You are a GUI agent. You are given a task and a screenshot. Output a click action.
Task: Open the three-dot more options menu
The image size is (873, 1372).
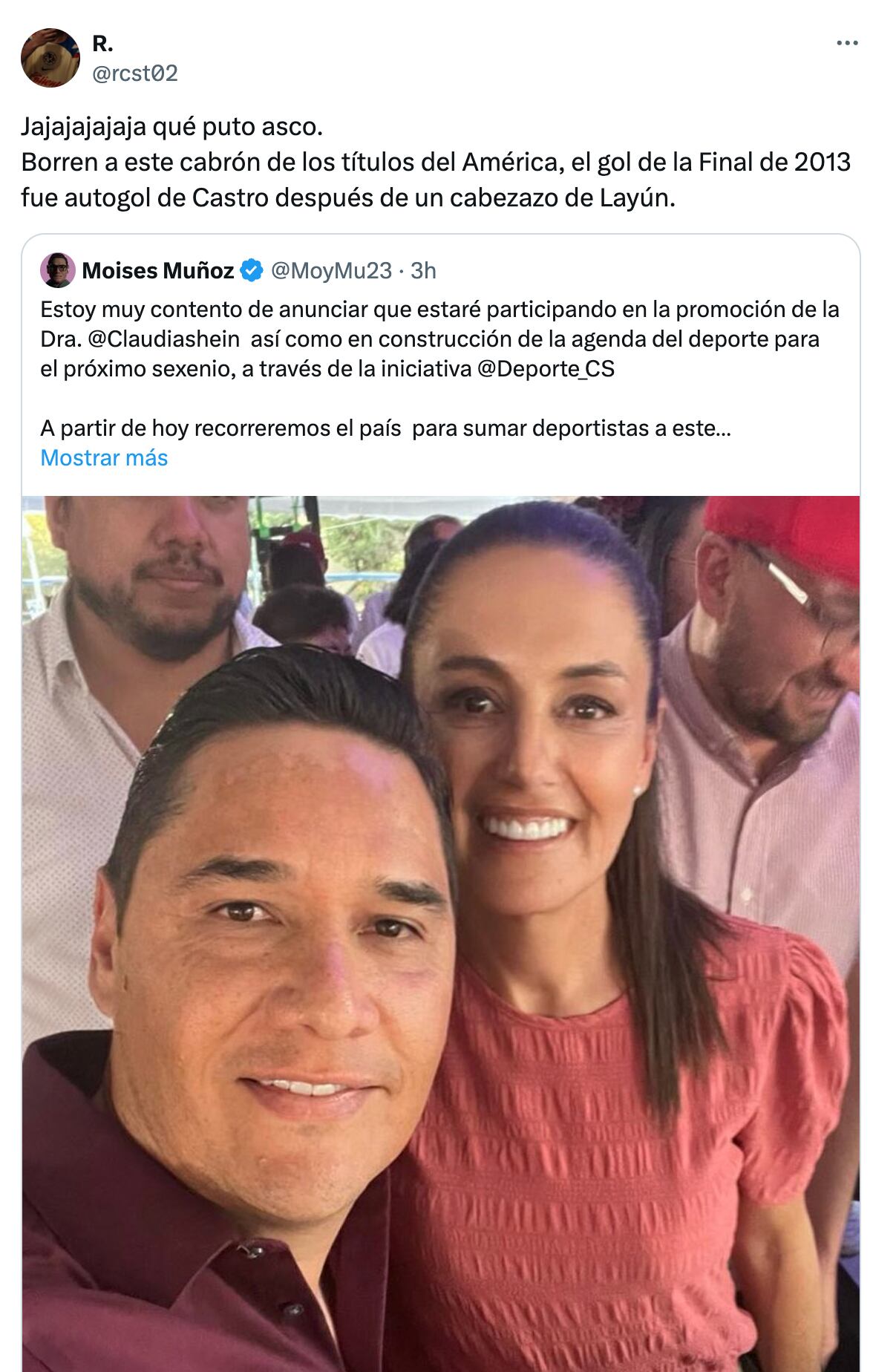pos(847,44)
